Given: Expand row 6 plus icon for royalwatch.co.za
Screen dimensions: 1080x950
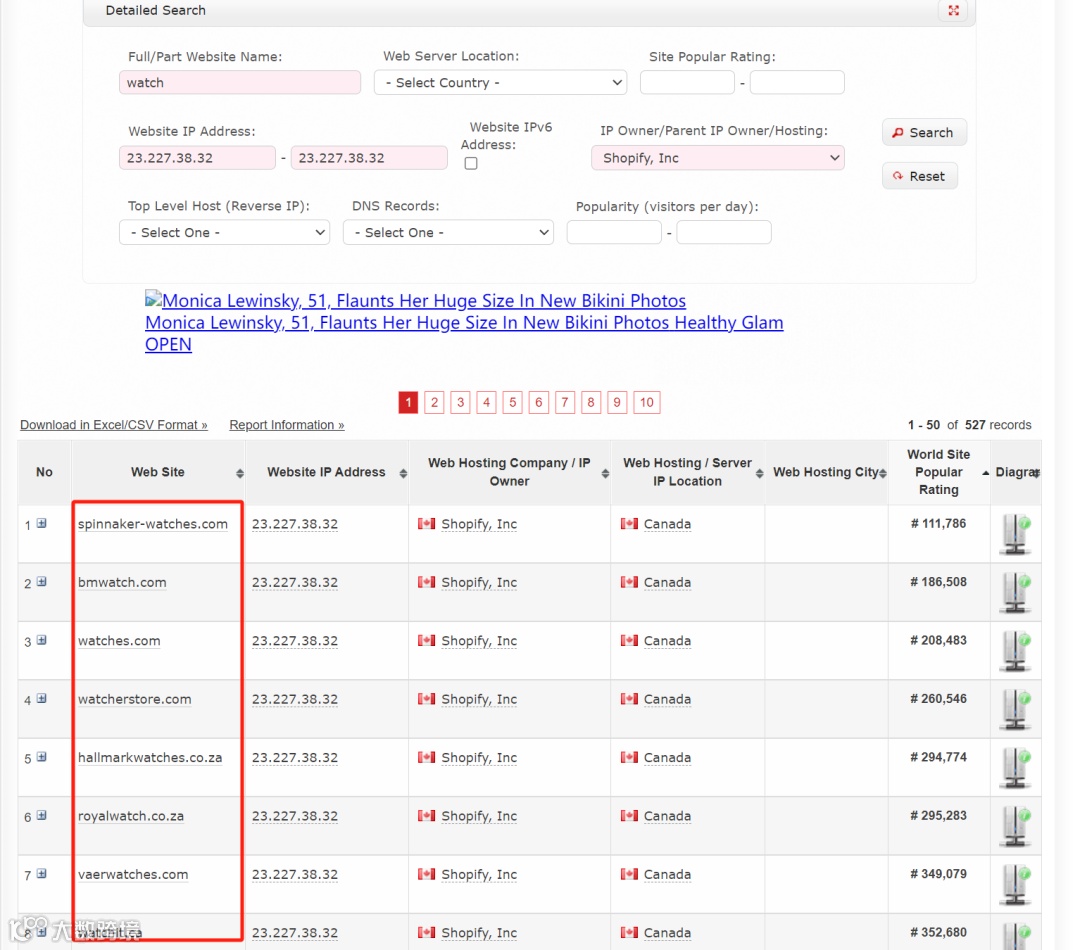Looking at the screenshot, I should click(x=42, y=816).
